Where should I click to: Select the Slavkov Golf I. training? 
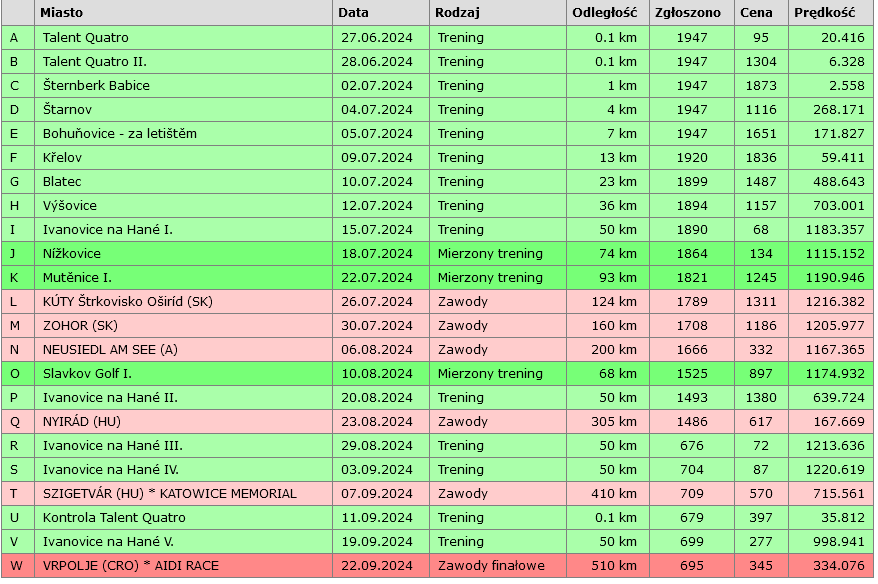click(x=90, y=373)
